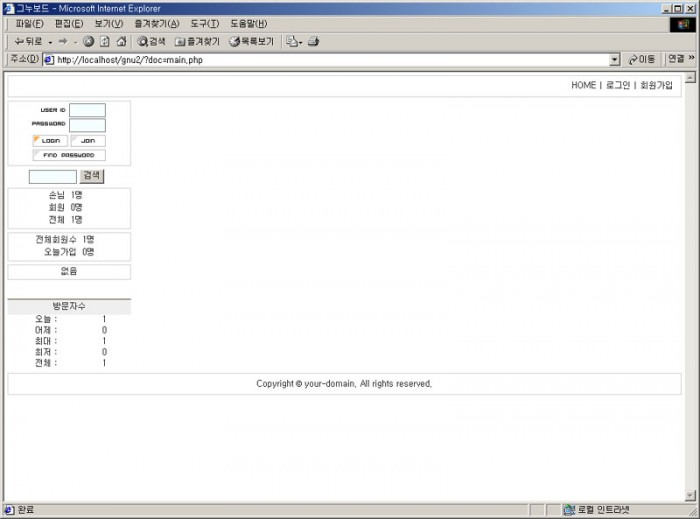Image resolution: width=700 pixels, height=519 pixels.
Task: Refresh the page with the toolbar icon
Action: point(105,42)
